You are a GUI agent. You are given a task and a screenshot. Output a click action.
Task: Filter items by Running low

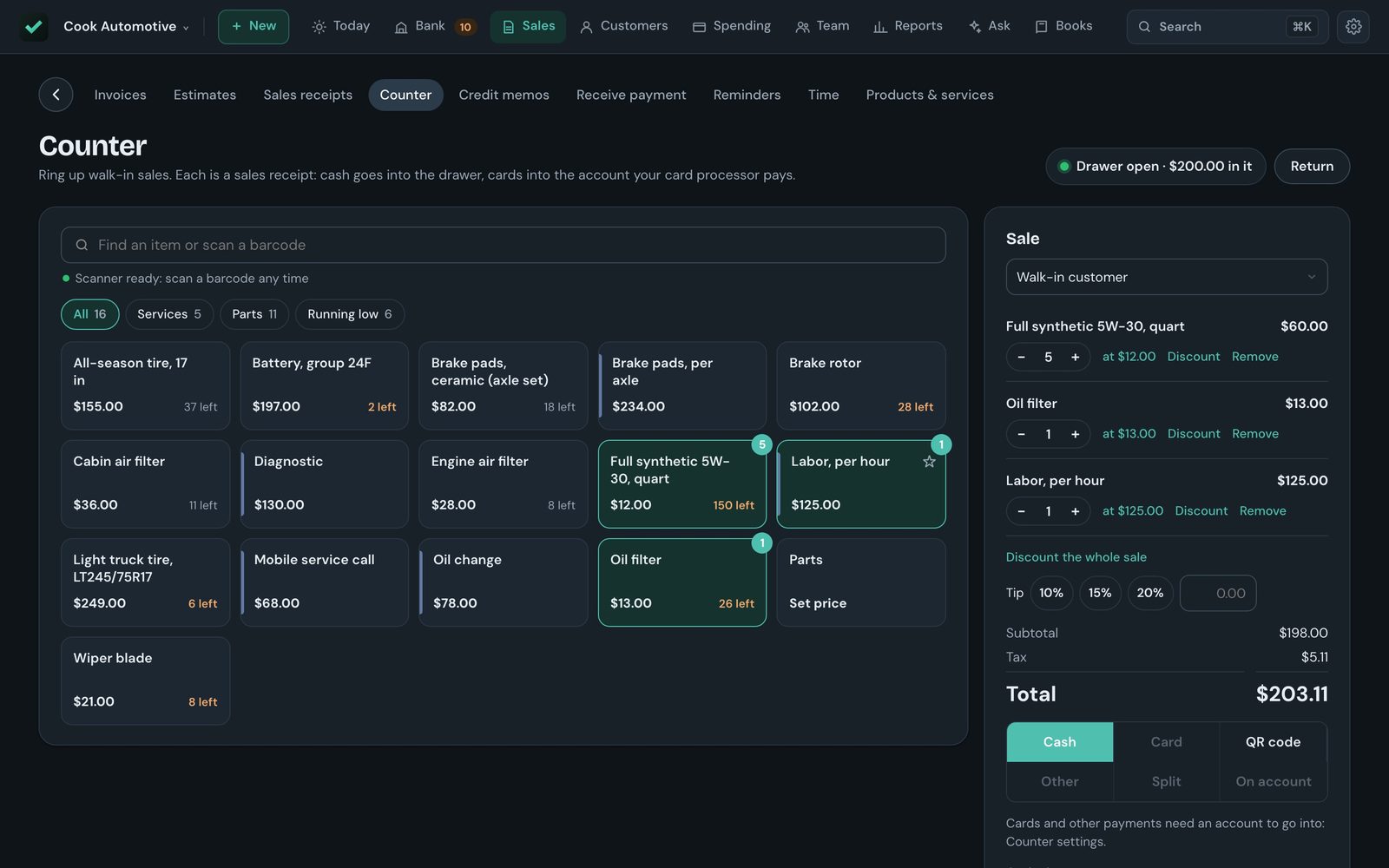pyautogui.click(x=350, y=314)
